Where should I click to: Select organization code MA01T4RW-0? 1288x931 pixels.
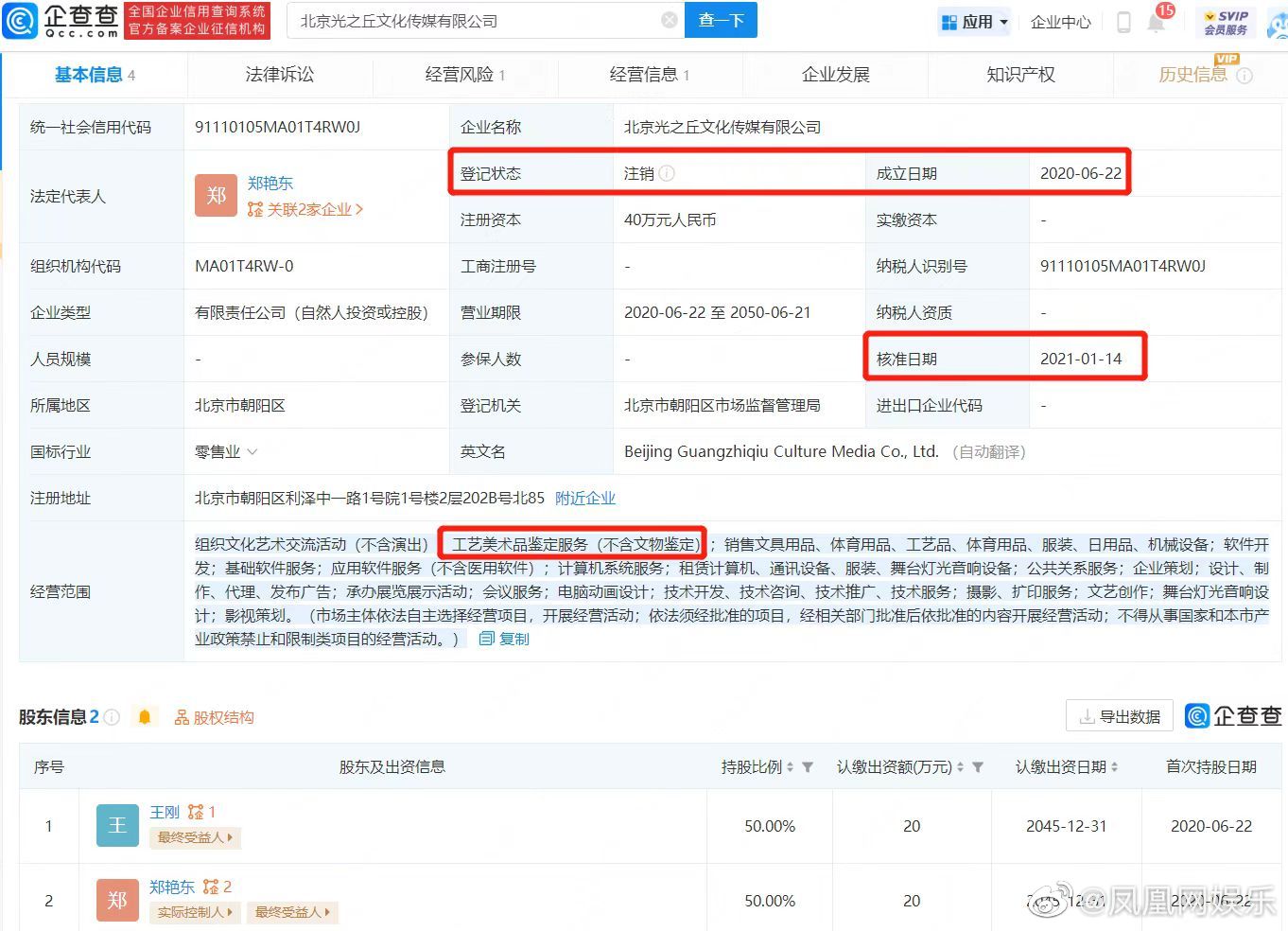click(244, 266)
